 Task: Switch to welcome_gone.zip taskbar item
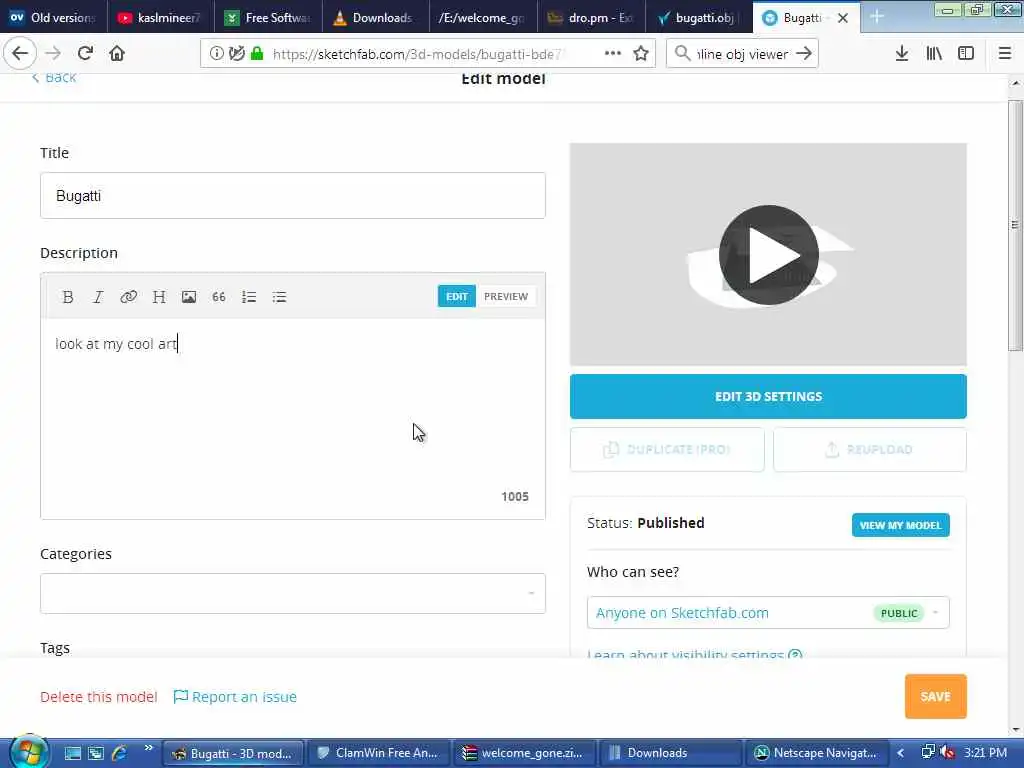(524, 753)
